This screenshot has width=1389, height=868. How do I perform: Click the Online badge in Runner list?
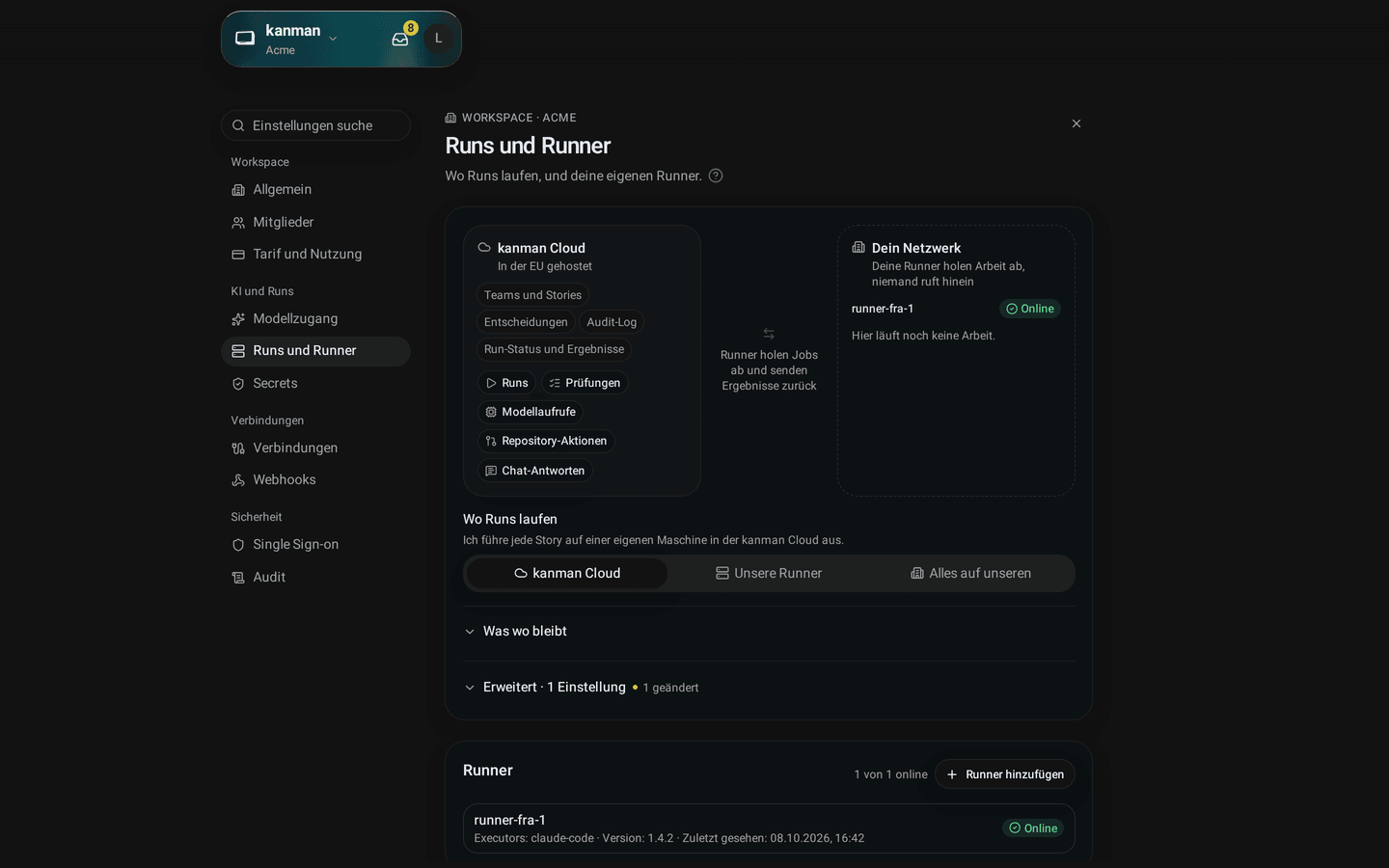[x=1033, y=828]
